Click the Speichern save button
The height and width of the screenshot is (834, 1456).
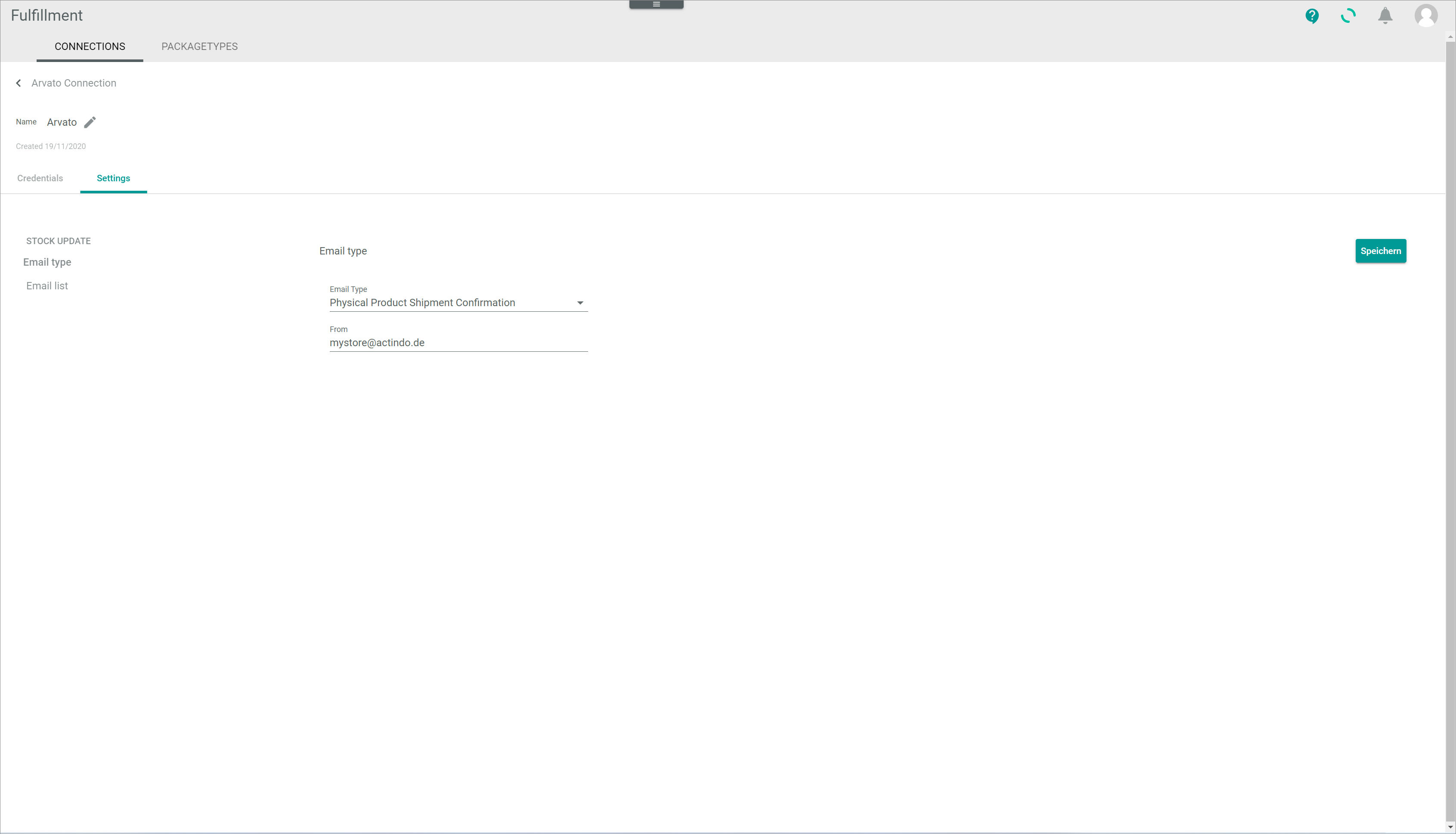pos(1381,251)
